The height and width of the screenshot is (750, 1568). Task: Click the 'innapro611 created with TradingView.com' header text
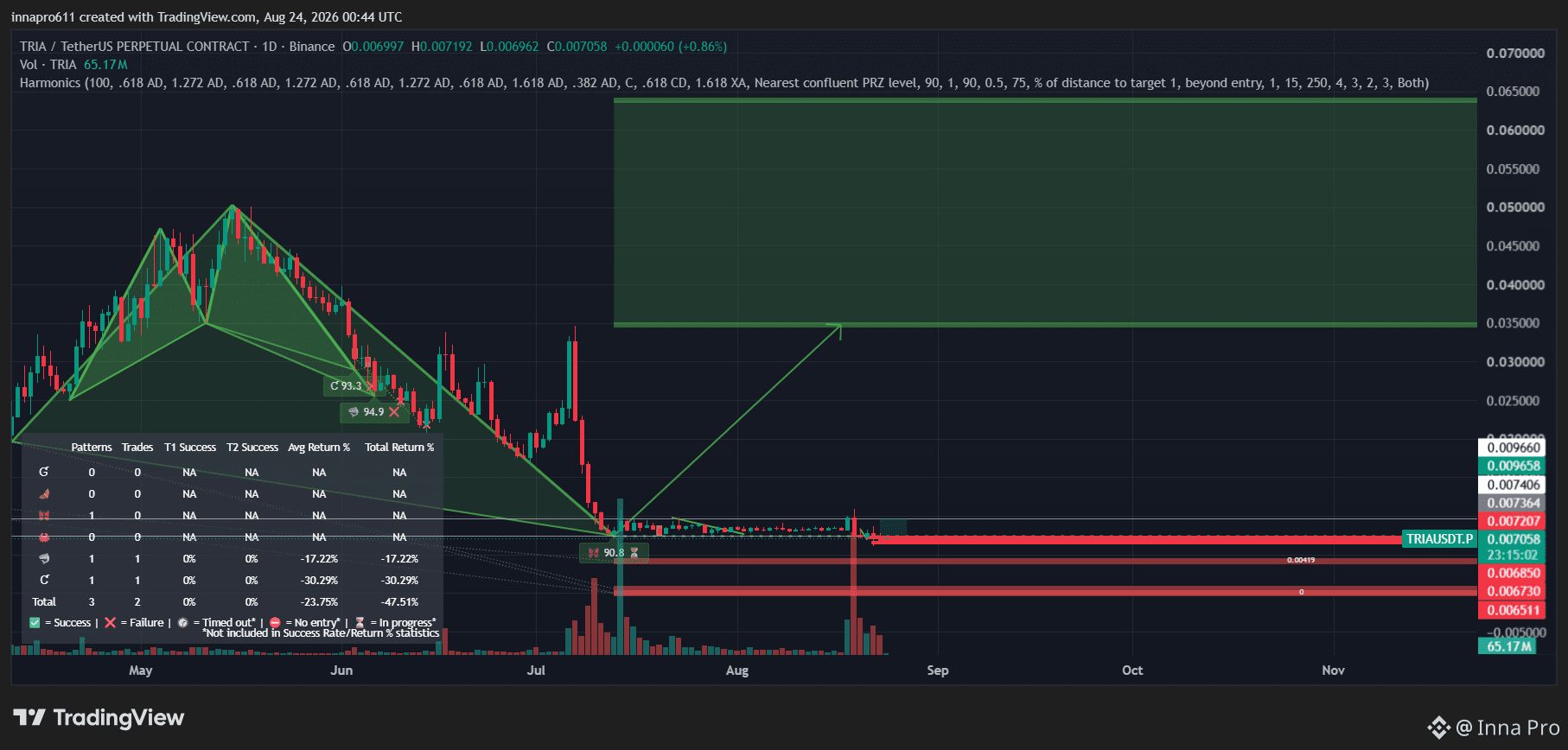(134, 17)
